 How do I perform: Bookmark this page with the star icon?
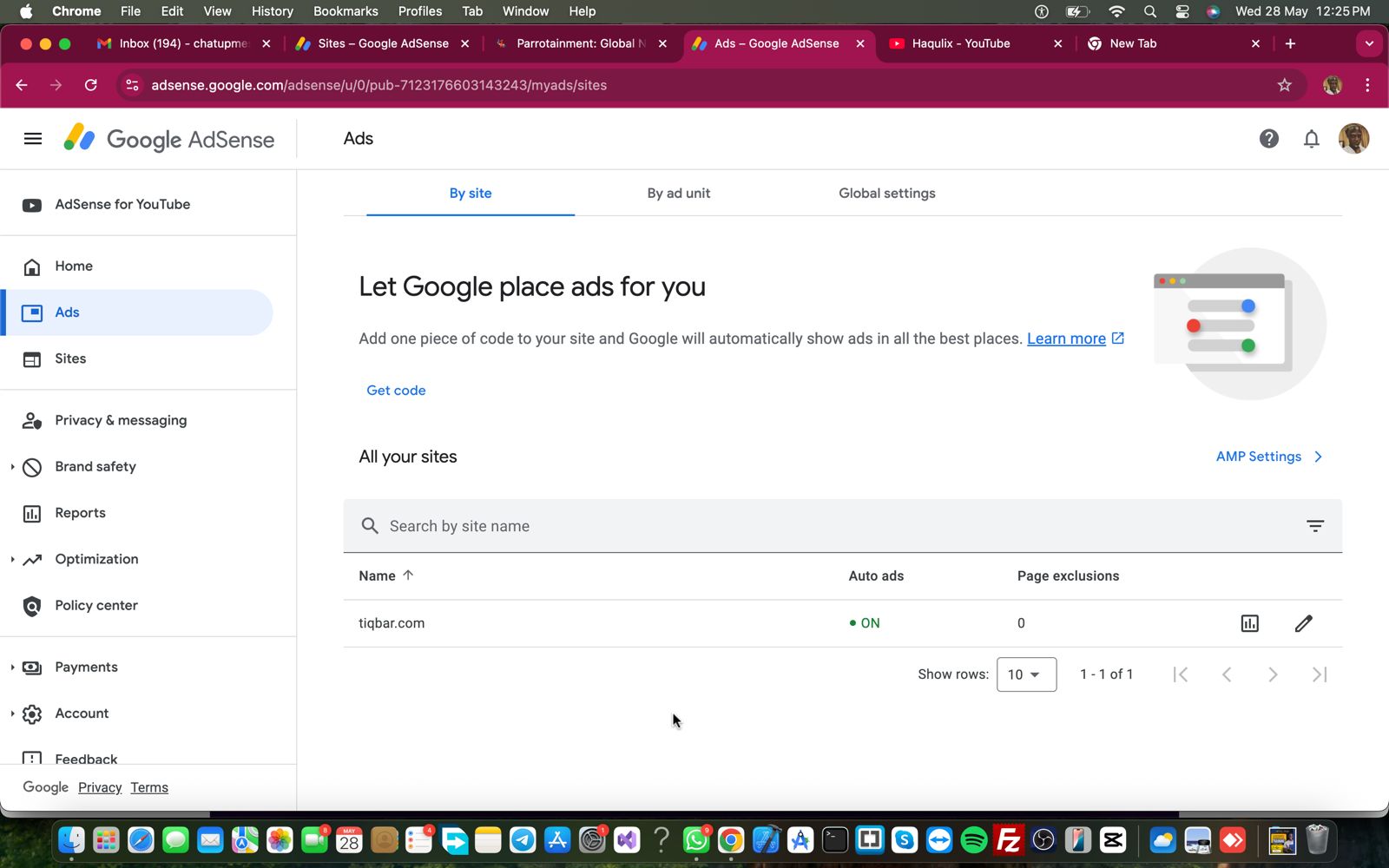[x=1284, y=85]
